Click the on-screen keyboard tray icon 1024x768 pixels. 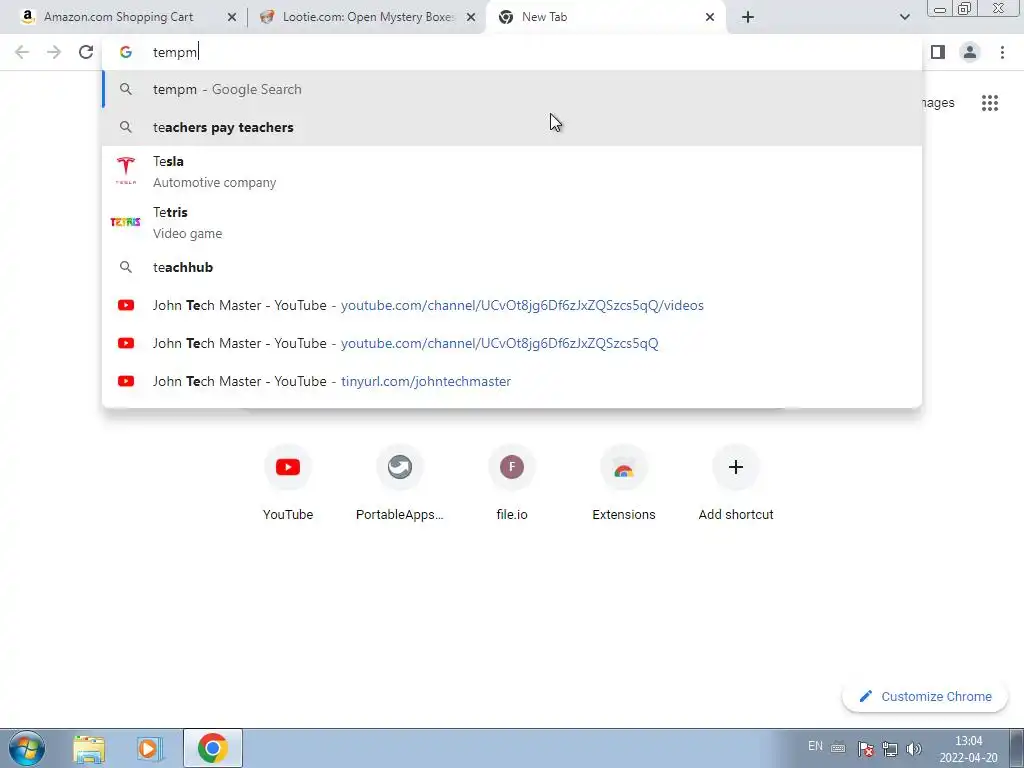(839, 749)
